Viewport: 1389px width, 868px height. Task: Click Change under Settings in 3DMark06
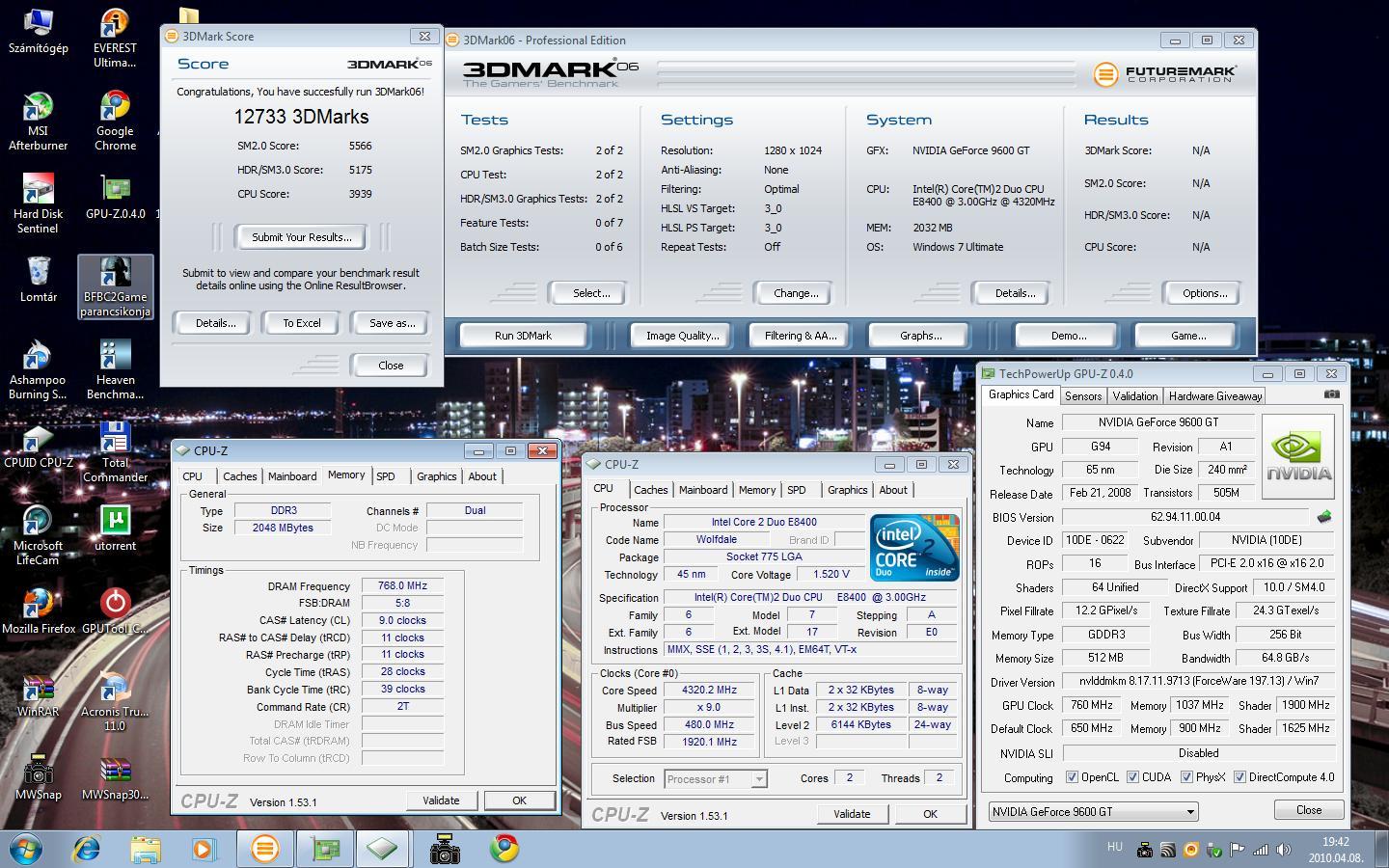pyautogui.click(x=796, y=293)
